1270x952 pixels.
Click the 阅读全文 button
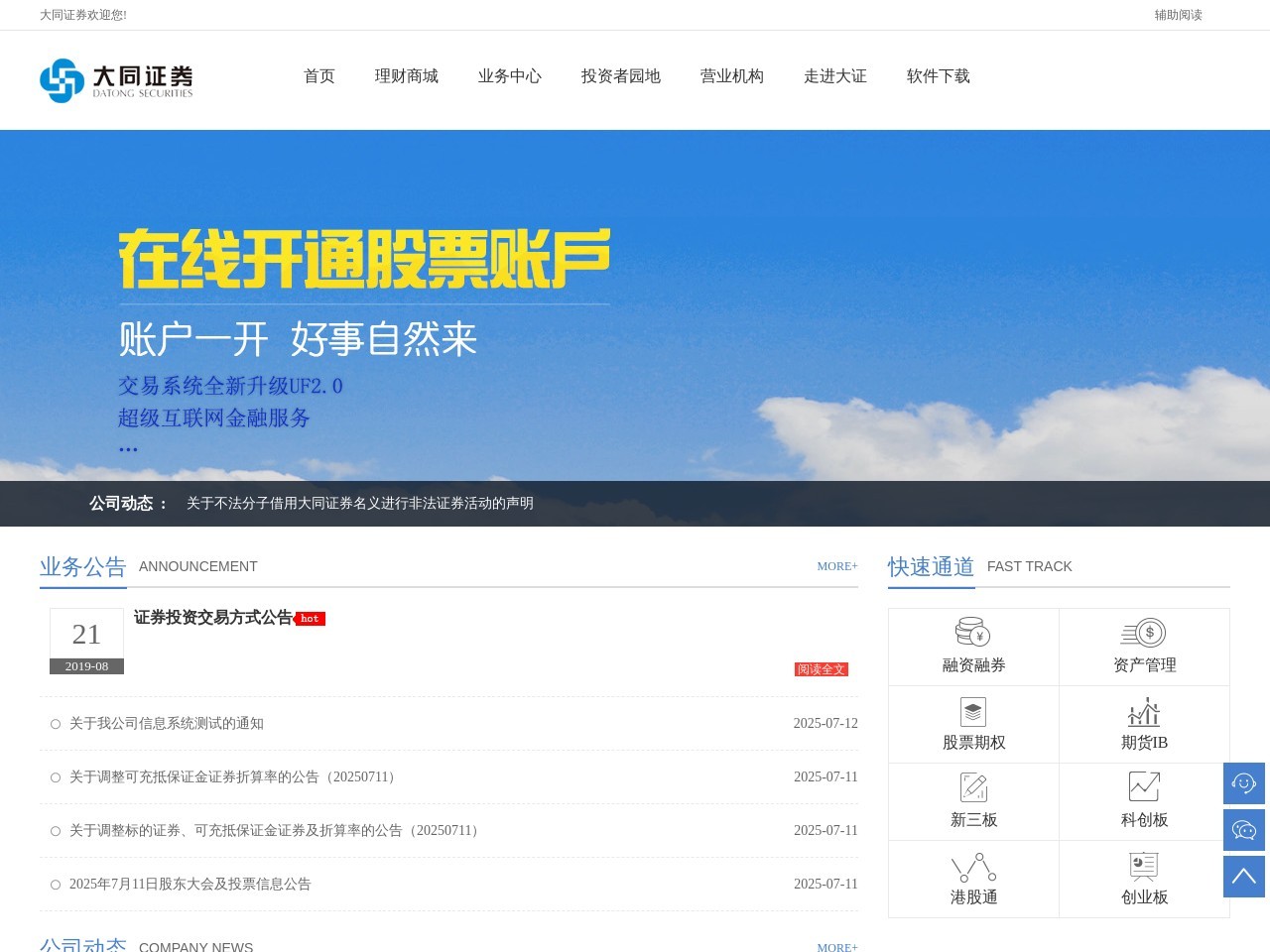tap(822, 669)
